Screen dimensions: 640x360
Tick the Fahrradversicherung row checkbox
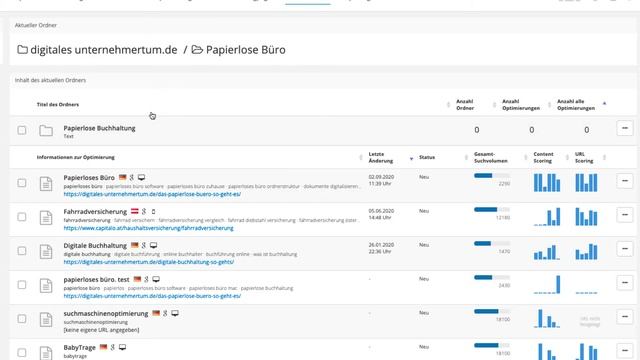tap(22, 217)
